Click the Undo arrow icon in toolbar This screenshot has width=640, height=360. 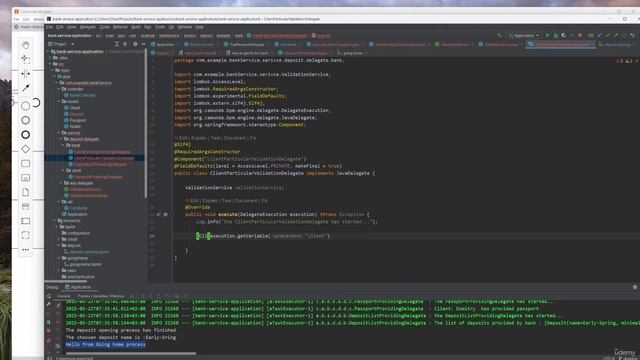tap(632, 36)
